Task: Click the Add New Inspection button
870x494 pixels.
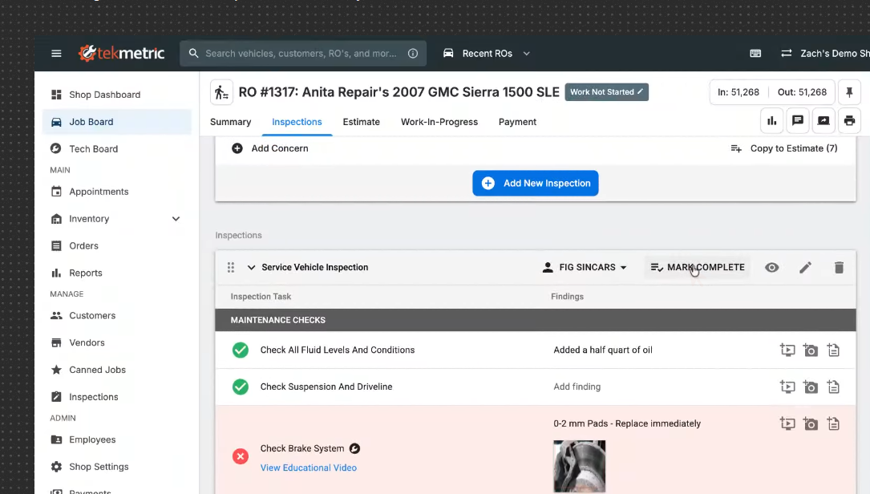Action: coord(535,183)
